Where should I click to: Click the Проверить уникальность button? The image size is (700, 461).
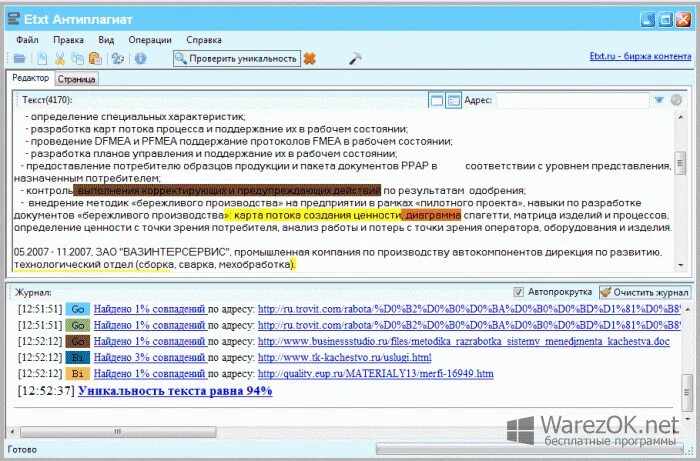point(237,58)
